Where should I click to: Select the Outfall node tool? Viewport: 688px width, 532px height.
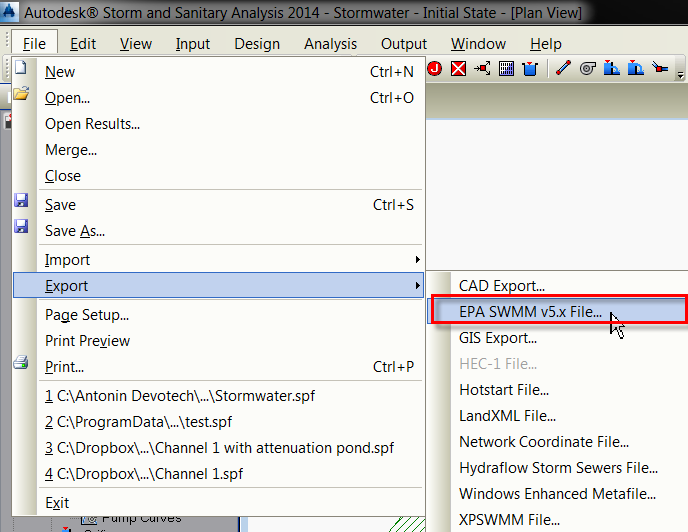[x=459, y=68]
